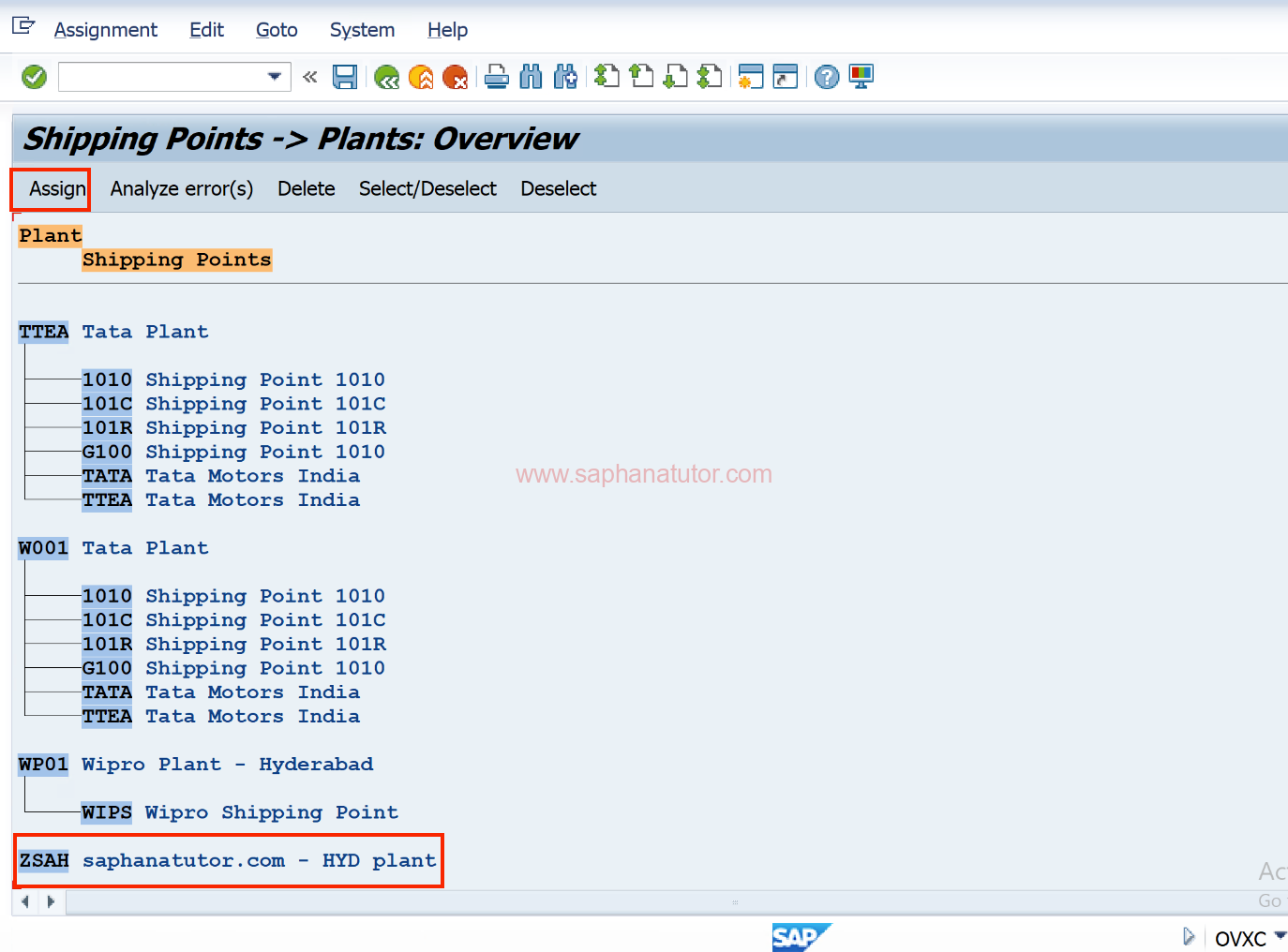
Task: Click the Customize Local Layout monitor icon
Action: click(x=861, y=77)
